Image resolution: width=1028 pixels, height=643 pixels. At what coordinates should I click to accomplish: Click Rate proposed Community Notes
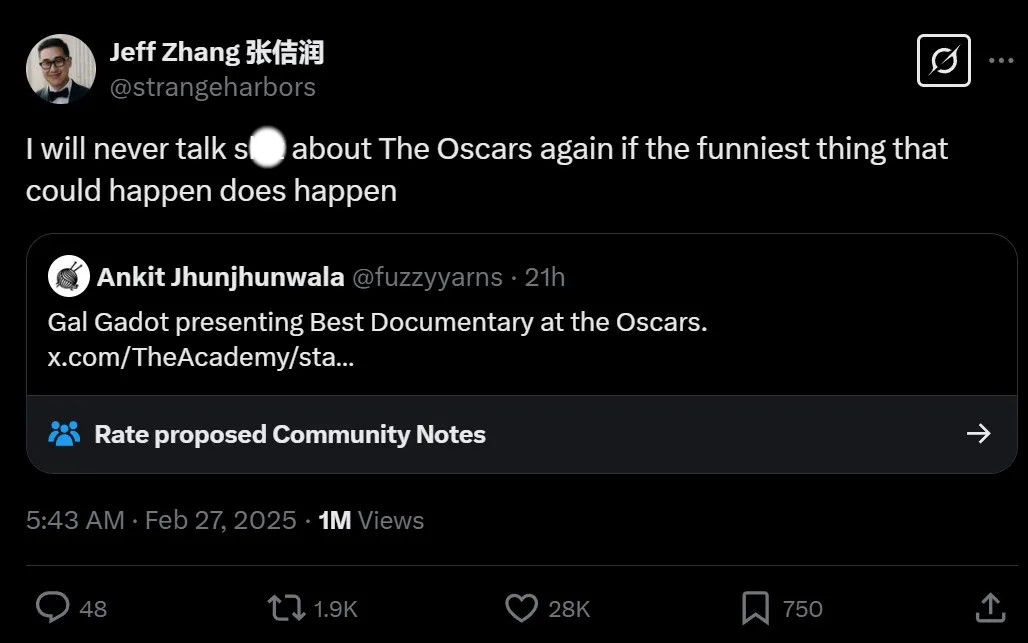click(x=289, y=434)
